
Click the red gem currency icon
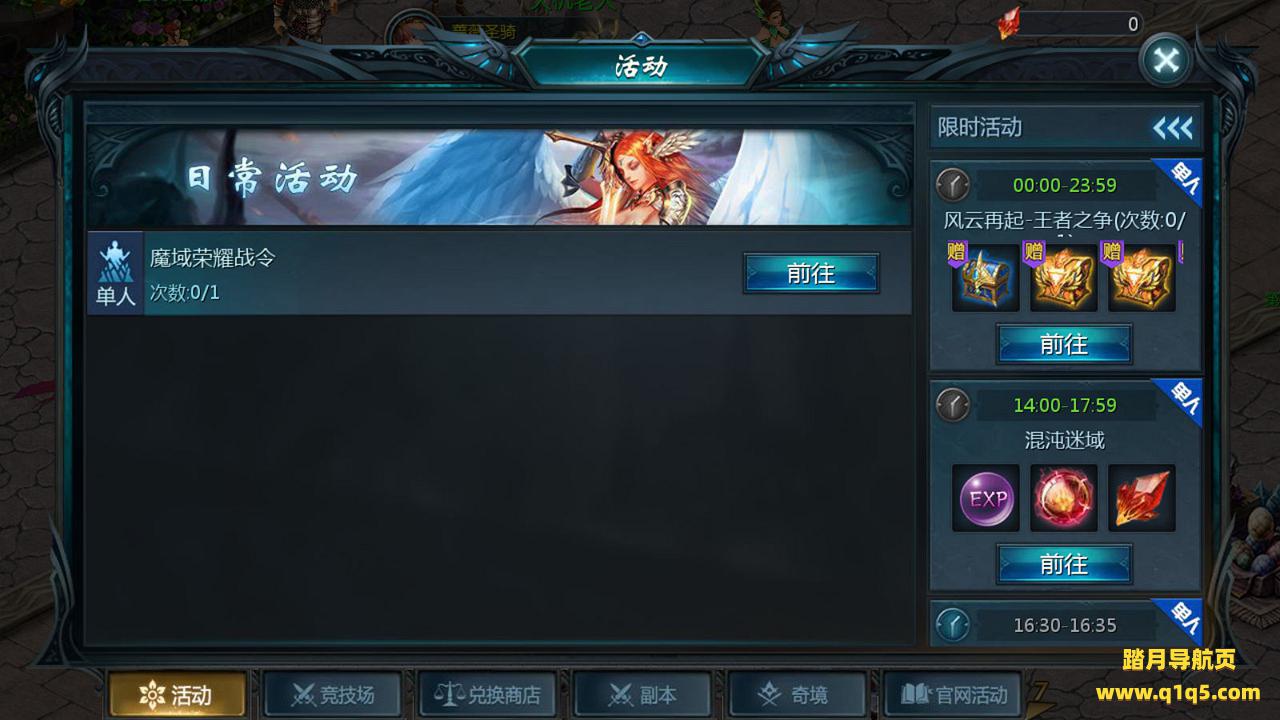pyautogui.click(x=1009, y=23)
